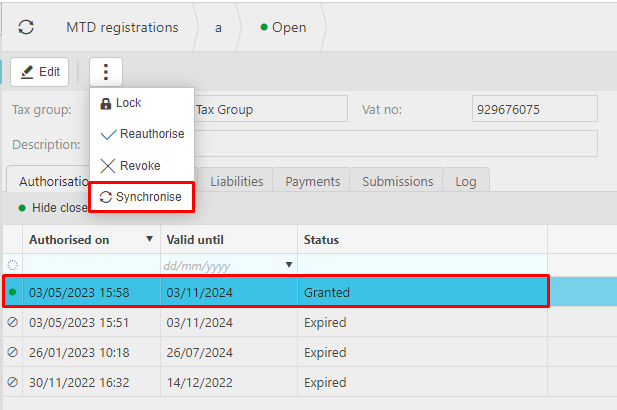Choose Synchronise from the dropdown menu

(142, 197)
